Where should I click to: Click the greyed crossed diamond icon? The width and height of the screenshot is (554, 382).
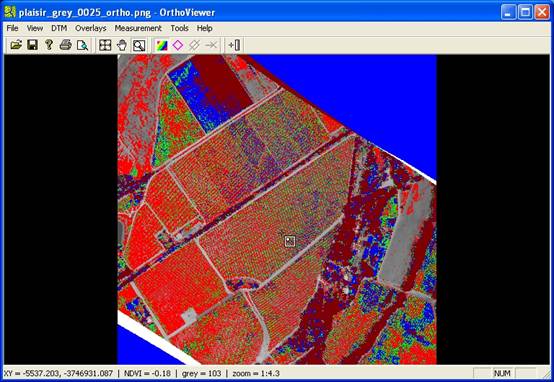point(194,45)
